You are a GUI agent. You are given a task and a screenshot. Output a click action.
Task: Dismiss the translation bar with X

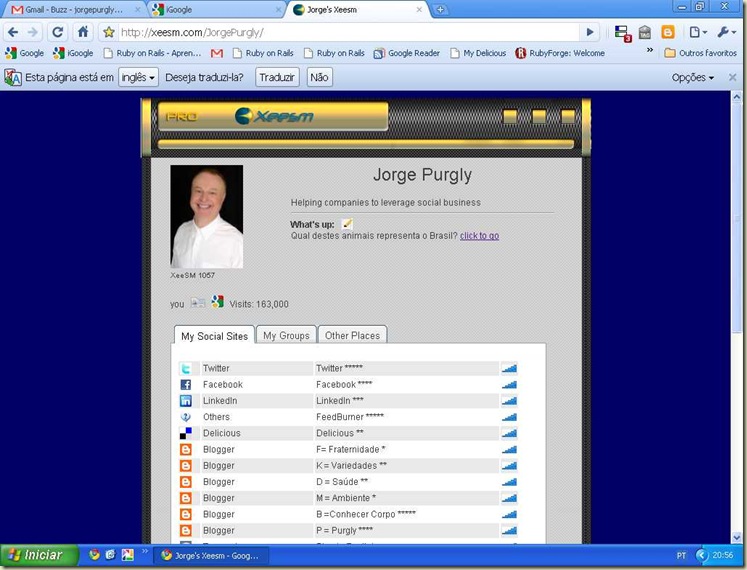coord(733,77)
